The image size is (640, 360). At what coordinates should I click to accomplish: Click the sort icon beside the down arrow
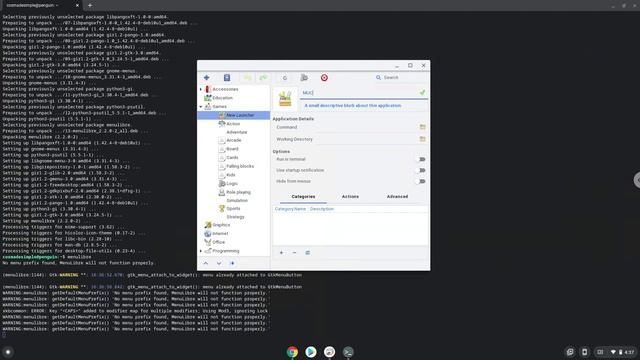pos(232,264)
